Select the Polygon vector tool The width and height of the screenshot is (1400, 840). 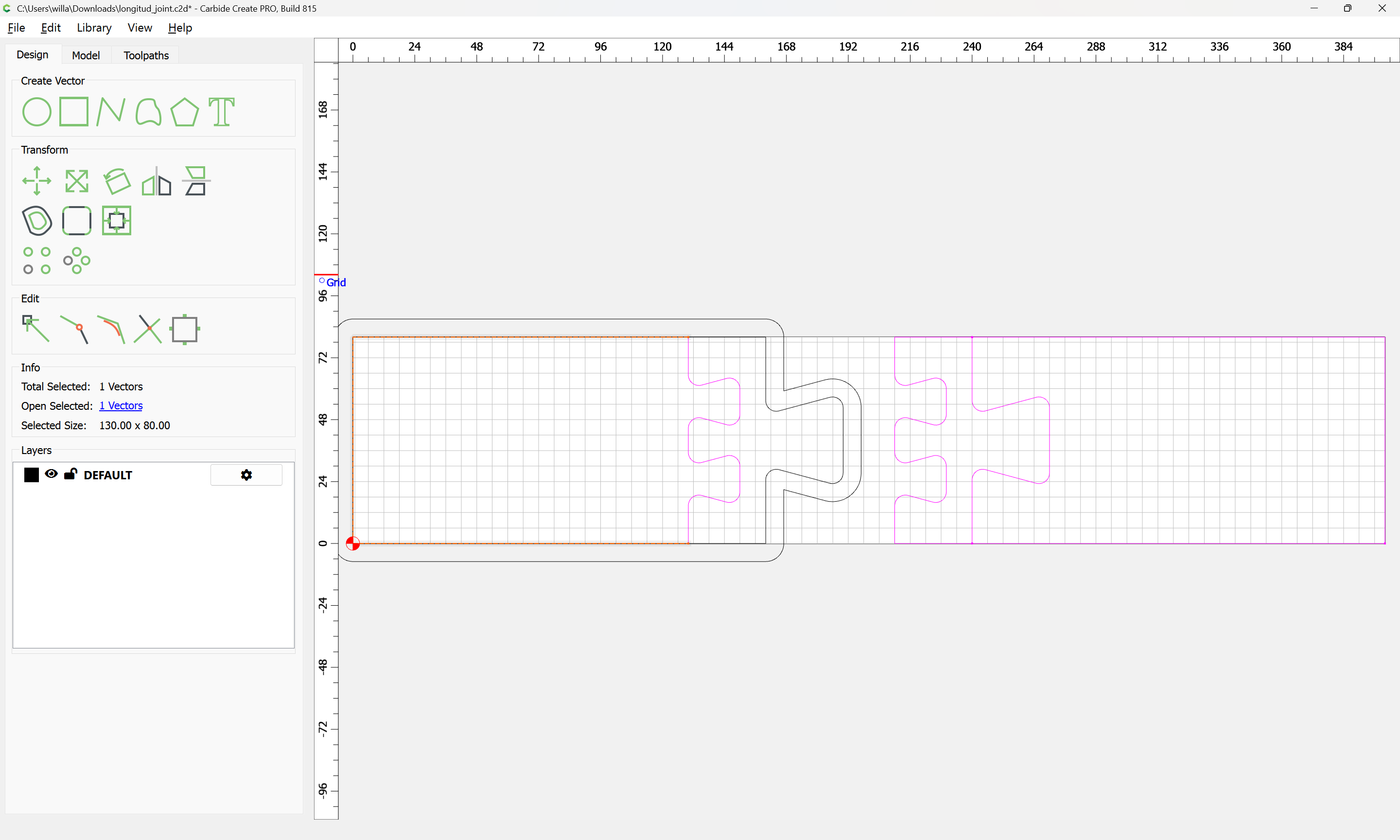pyautogui.click(x=184, y=111)
